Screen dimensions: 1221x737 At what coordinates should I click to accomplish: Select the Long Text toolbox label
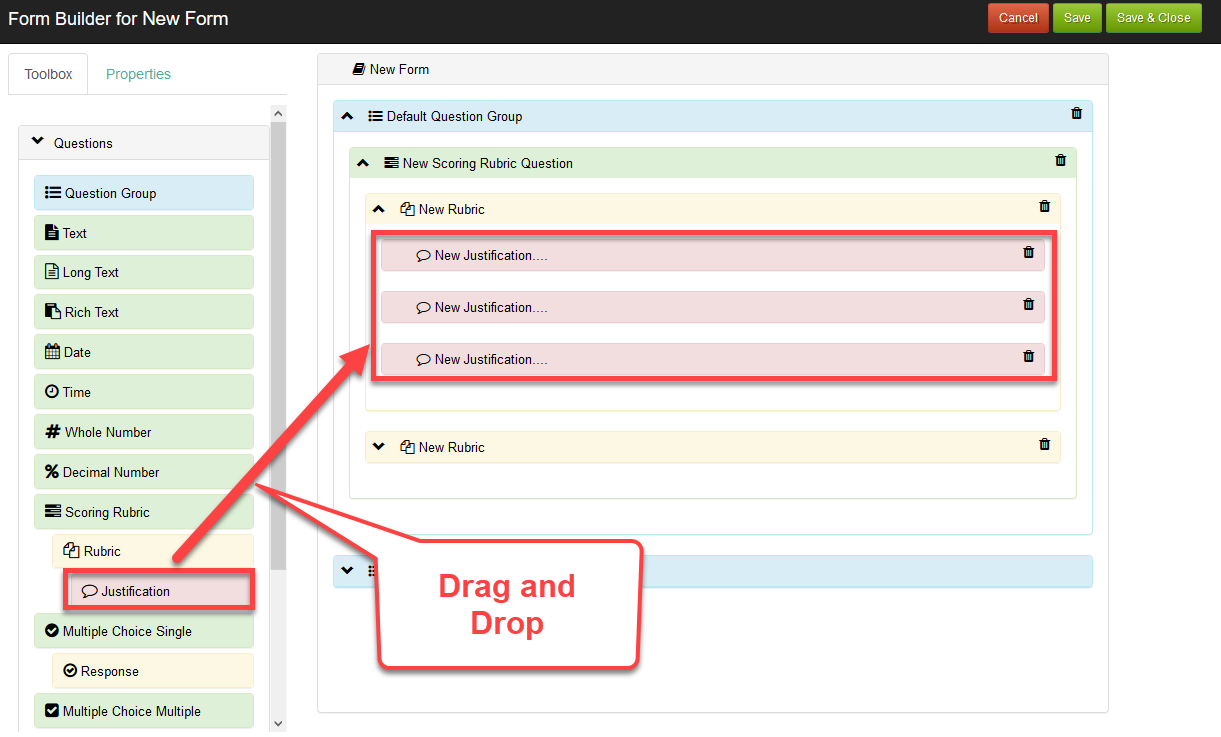91,272
